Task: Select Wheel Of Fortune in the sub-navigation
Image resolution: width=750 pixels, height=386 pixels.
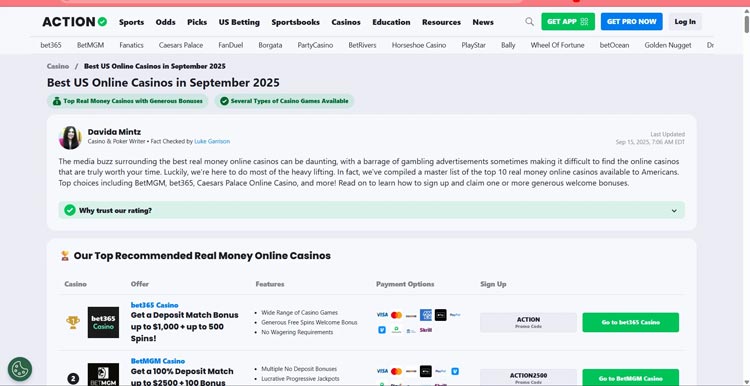Action: point(557,45)
